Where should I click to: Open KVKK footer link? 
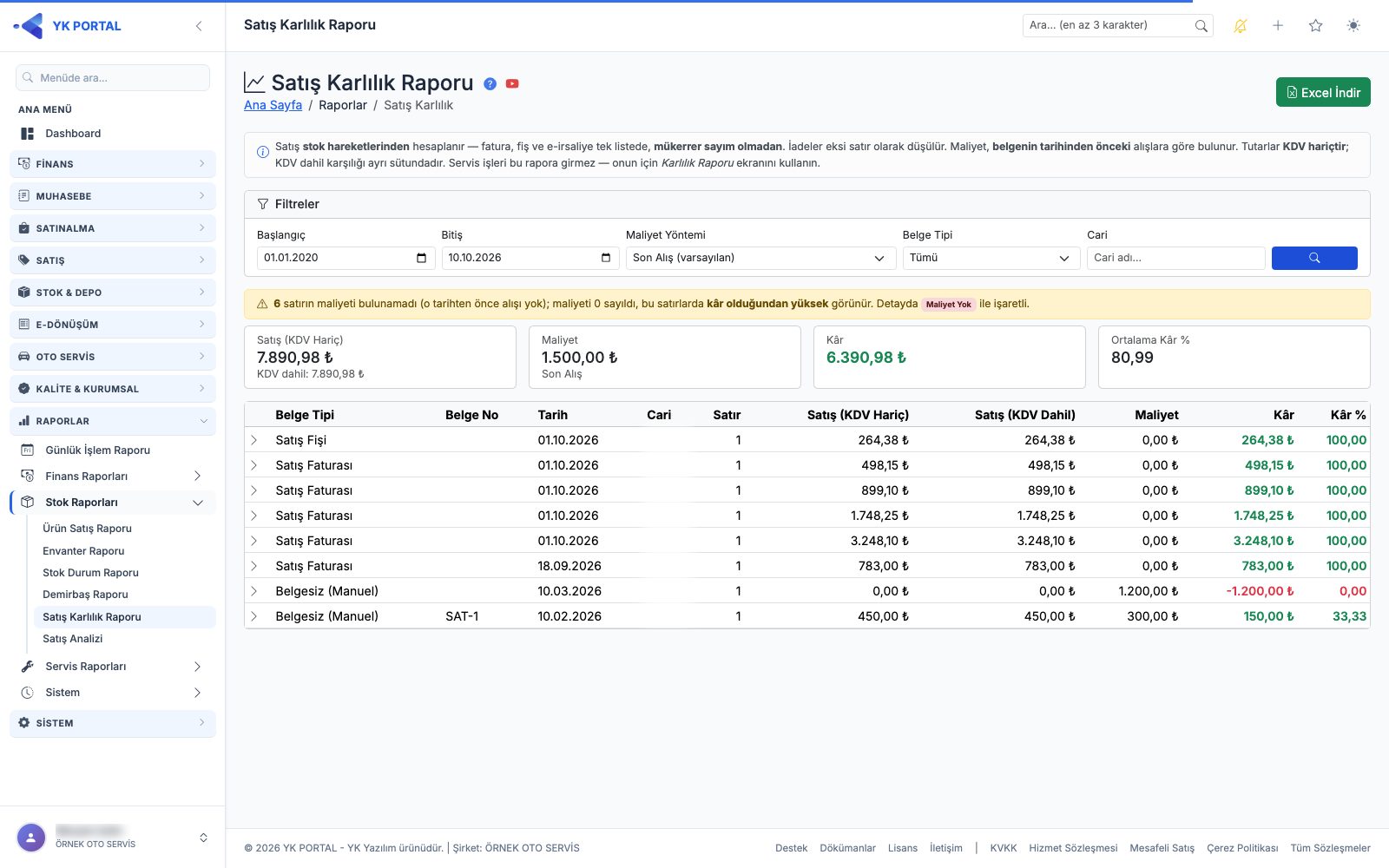pos(1004,848)
